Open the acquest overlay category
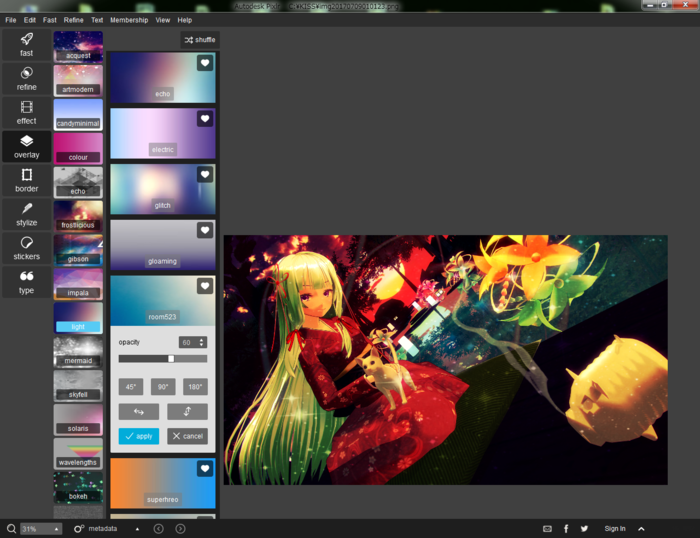Viewport: 700px width, 538px height. point(78,47)
